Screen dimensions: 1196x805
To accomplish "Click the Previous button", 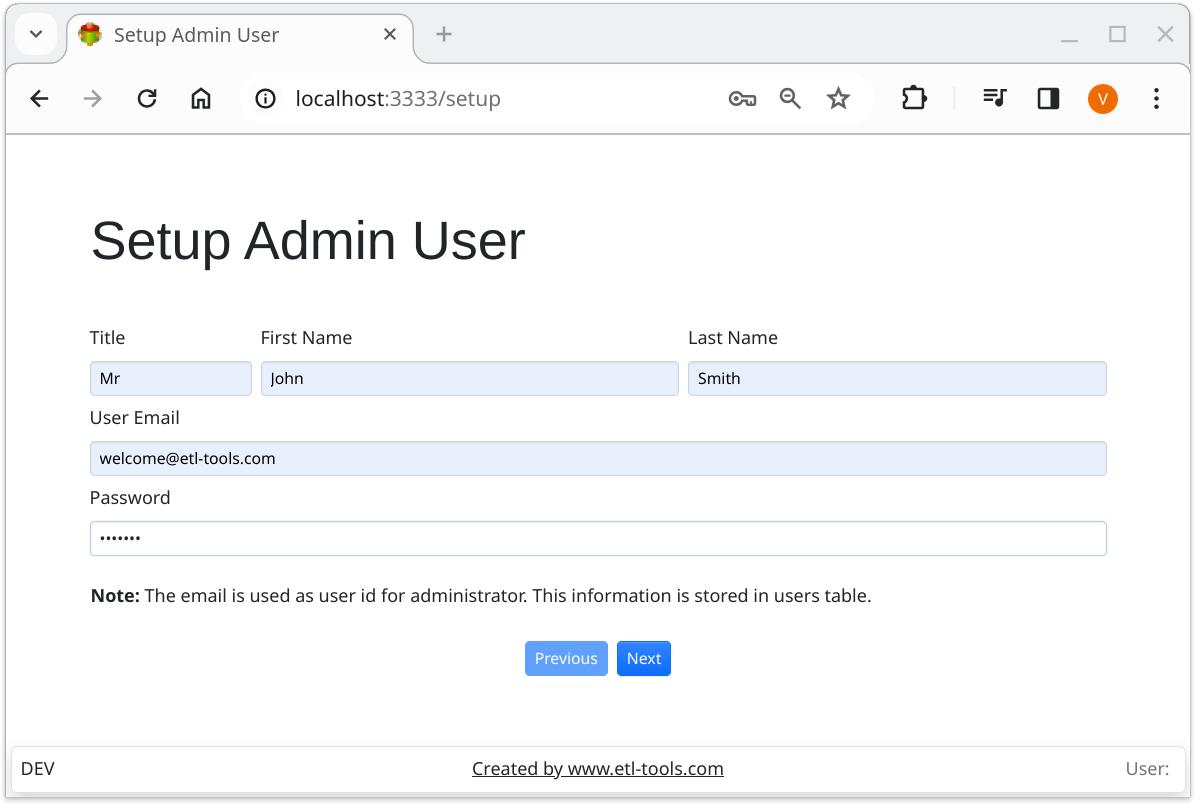I will tap(566, 658).
